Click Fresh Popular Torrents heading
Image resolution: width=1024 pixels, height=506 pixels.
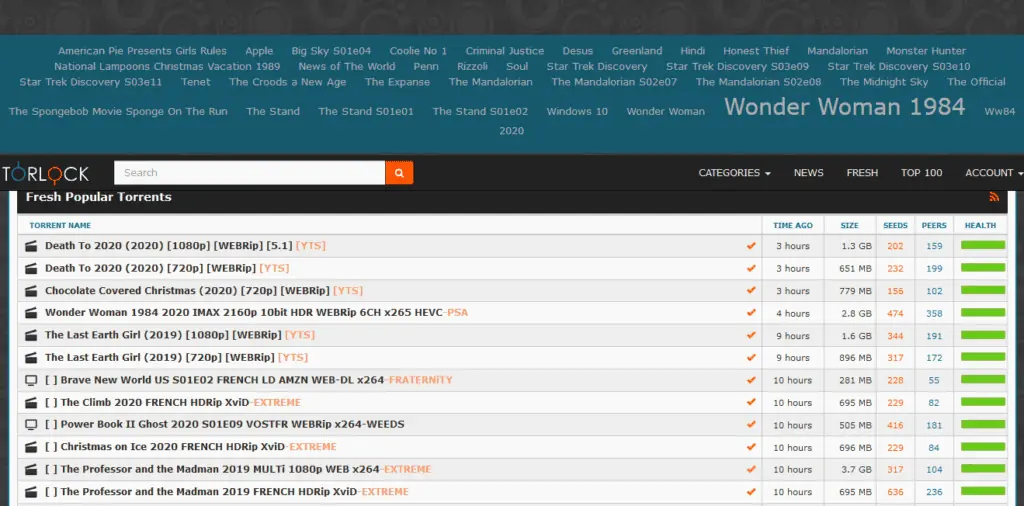click(99, 197)
